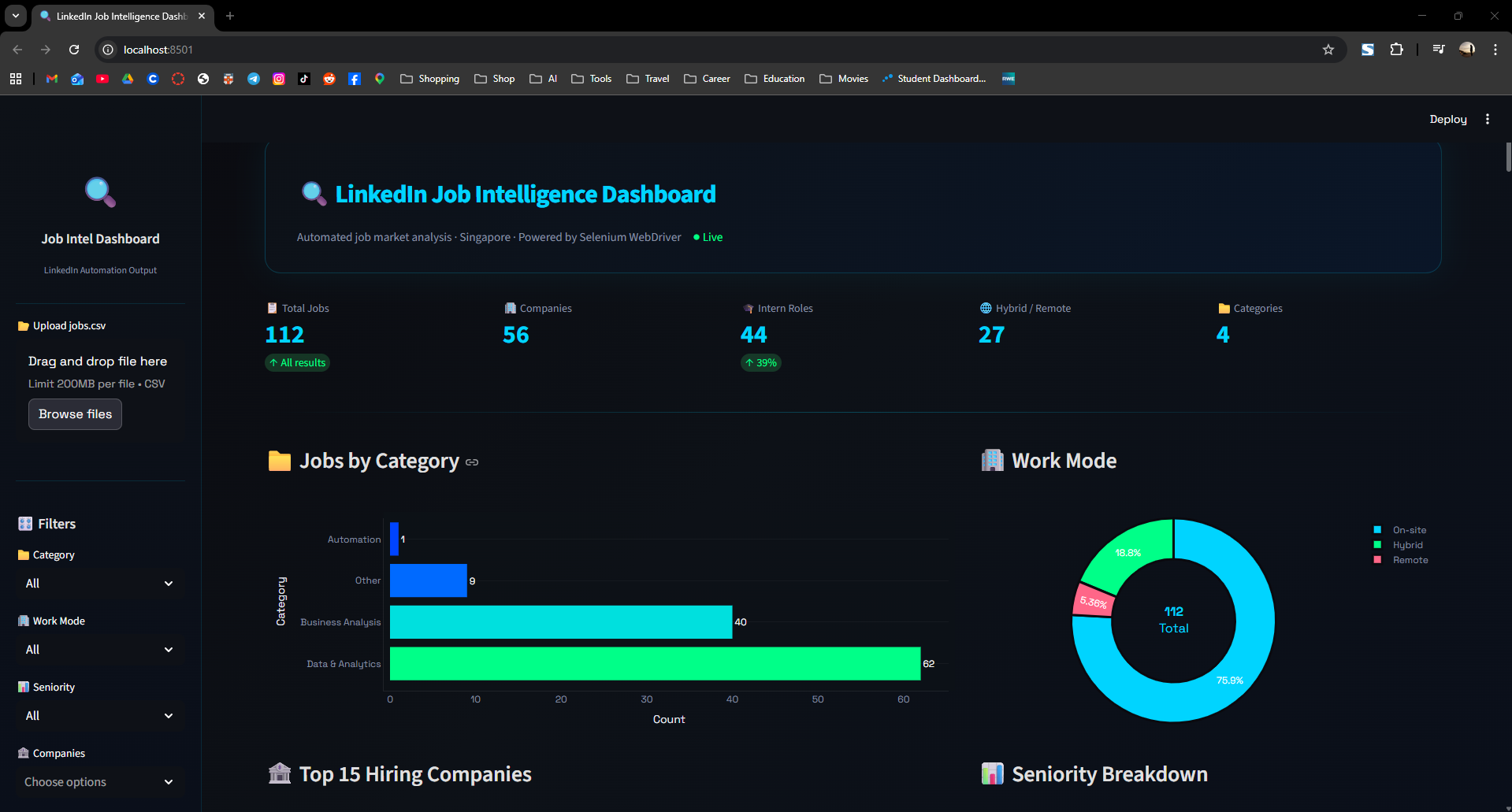Open the Reddit bookmark

click(329, 79)
